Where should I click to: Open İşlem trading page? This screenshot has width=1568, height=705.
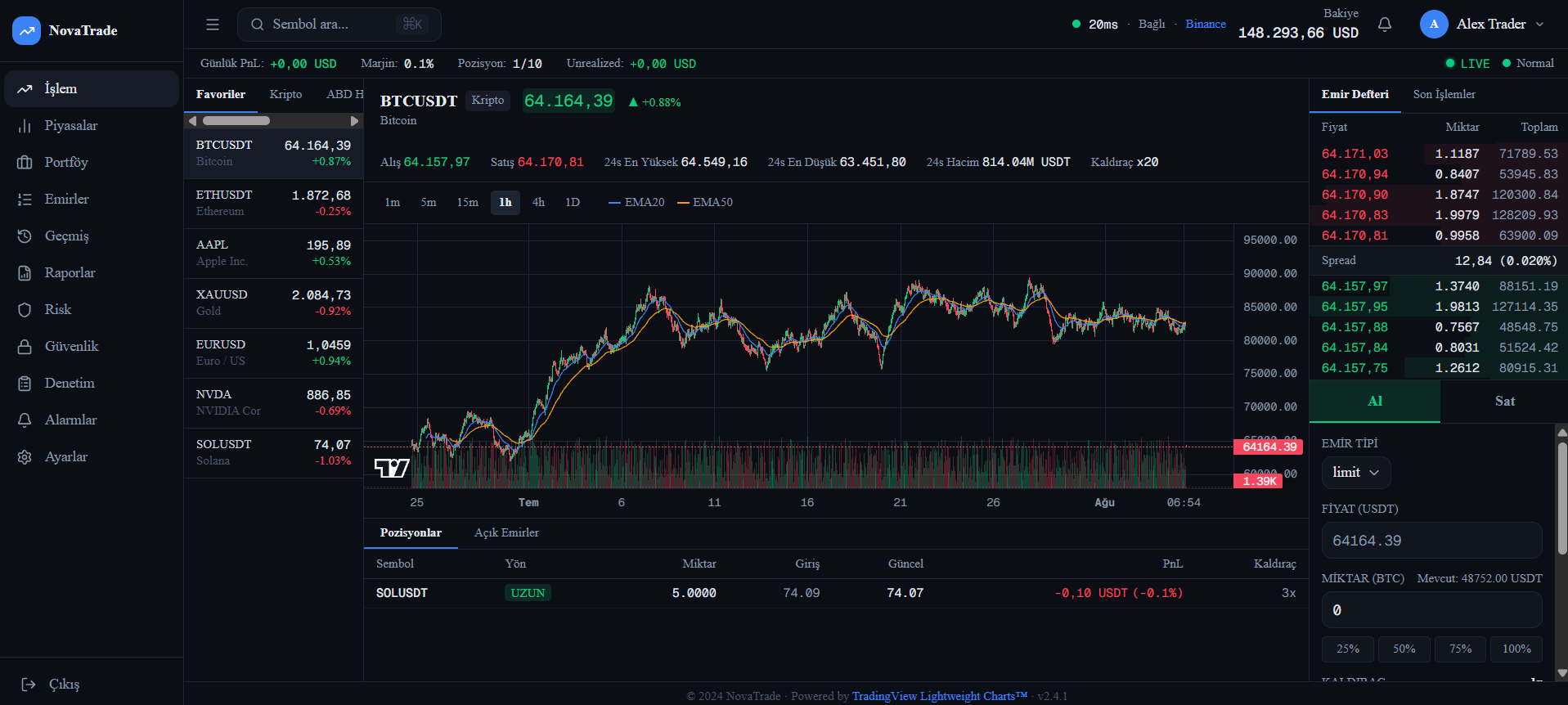click(x=92, y=88)
